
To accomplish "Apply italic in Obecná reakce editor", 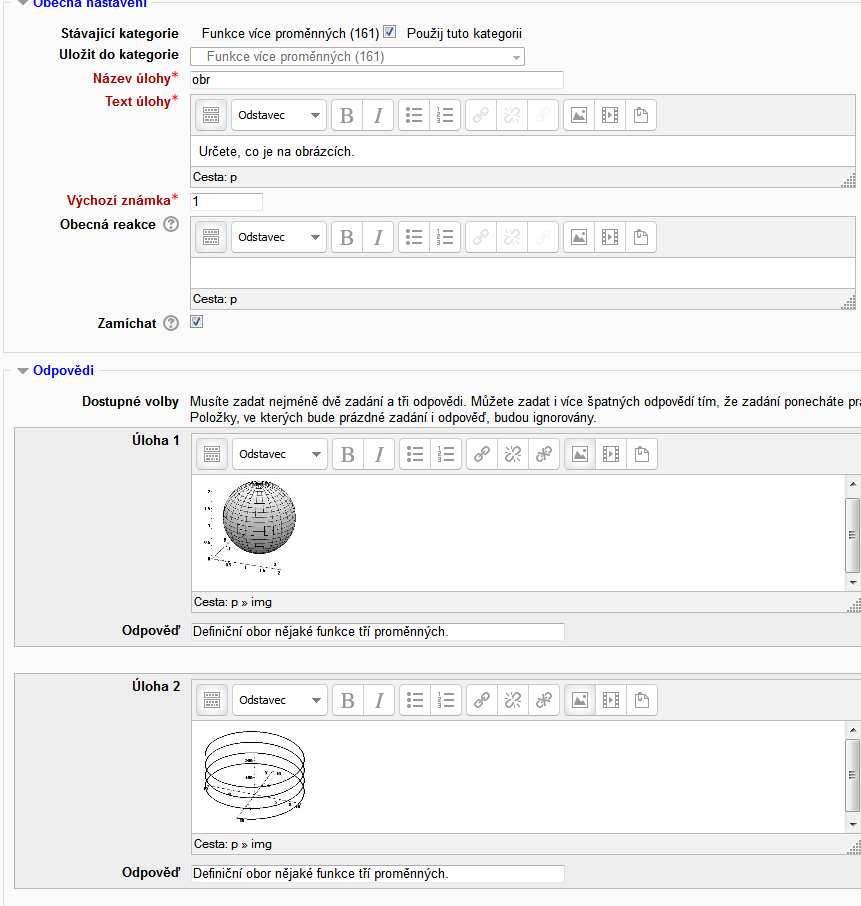I will [378, 237].
